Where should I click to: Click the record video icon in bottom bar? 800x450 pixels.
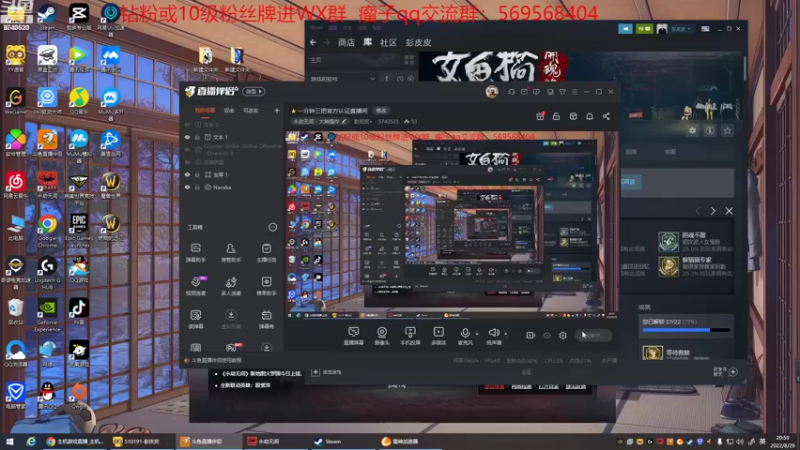tap(531, 335)
